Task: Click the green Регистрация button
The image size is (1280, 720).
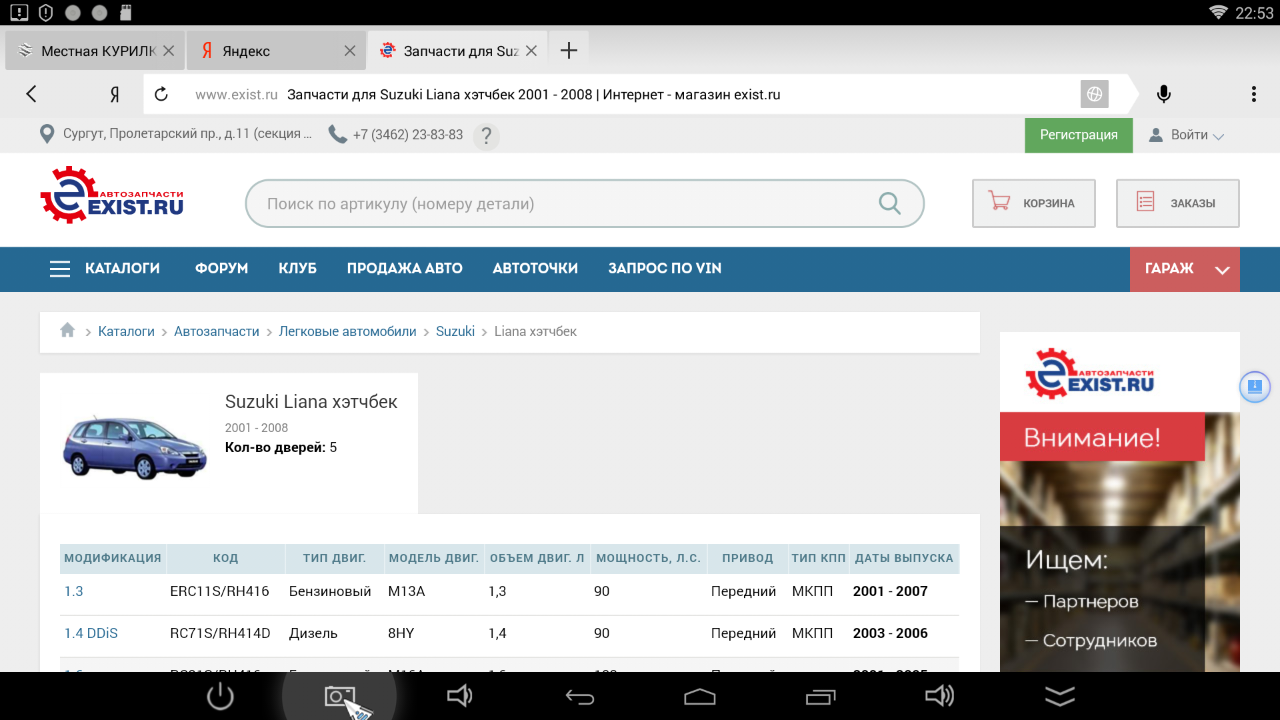Action: 1078,135
